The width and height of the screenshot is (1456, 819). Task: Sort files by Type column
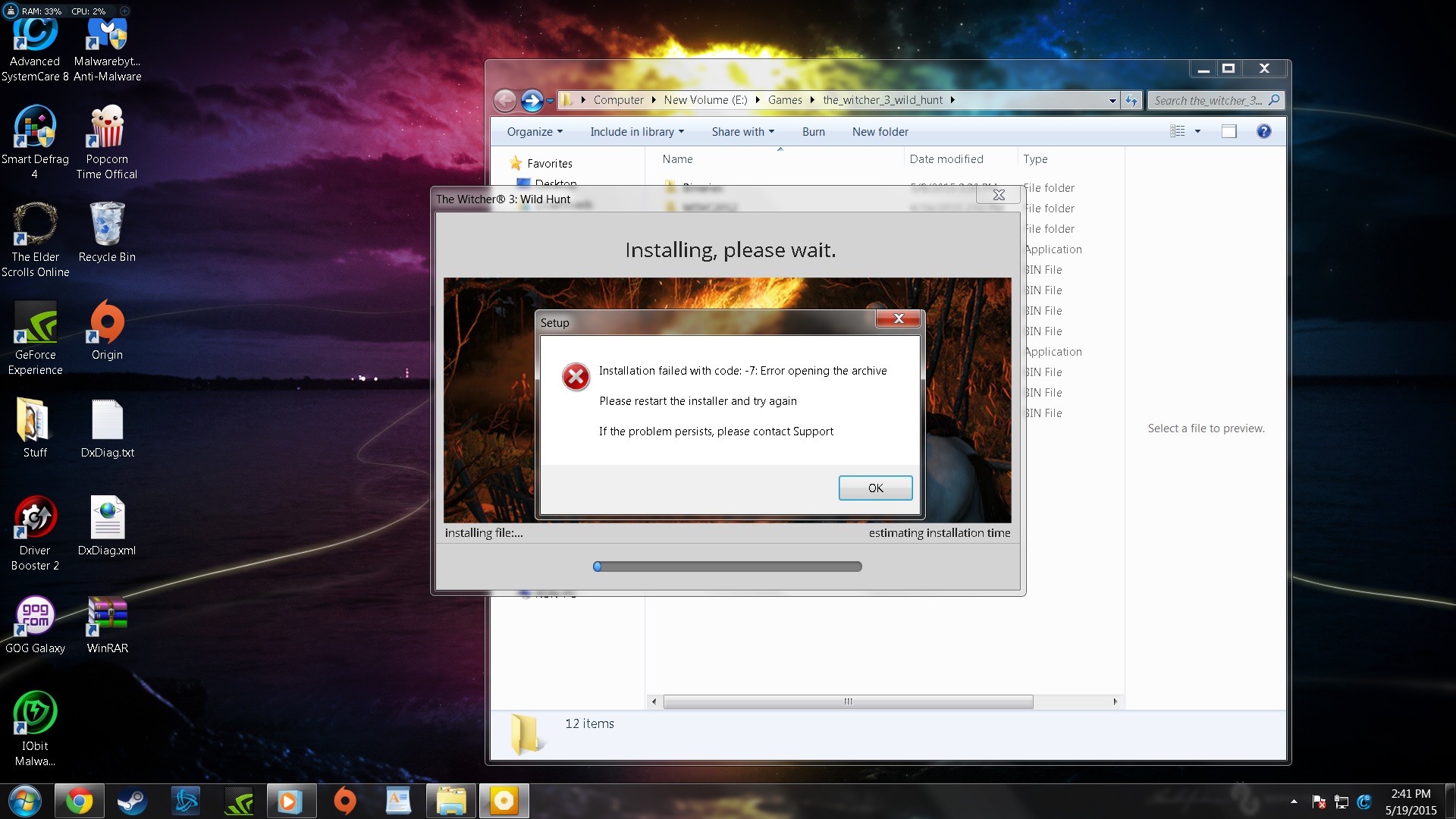[x=1071, y=158]
